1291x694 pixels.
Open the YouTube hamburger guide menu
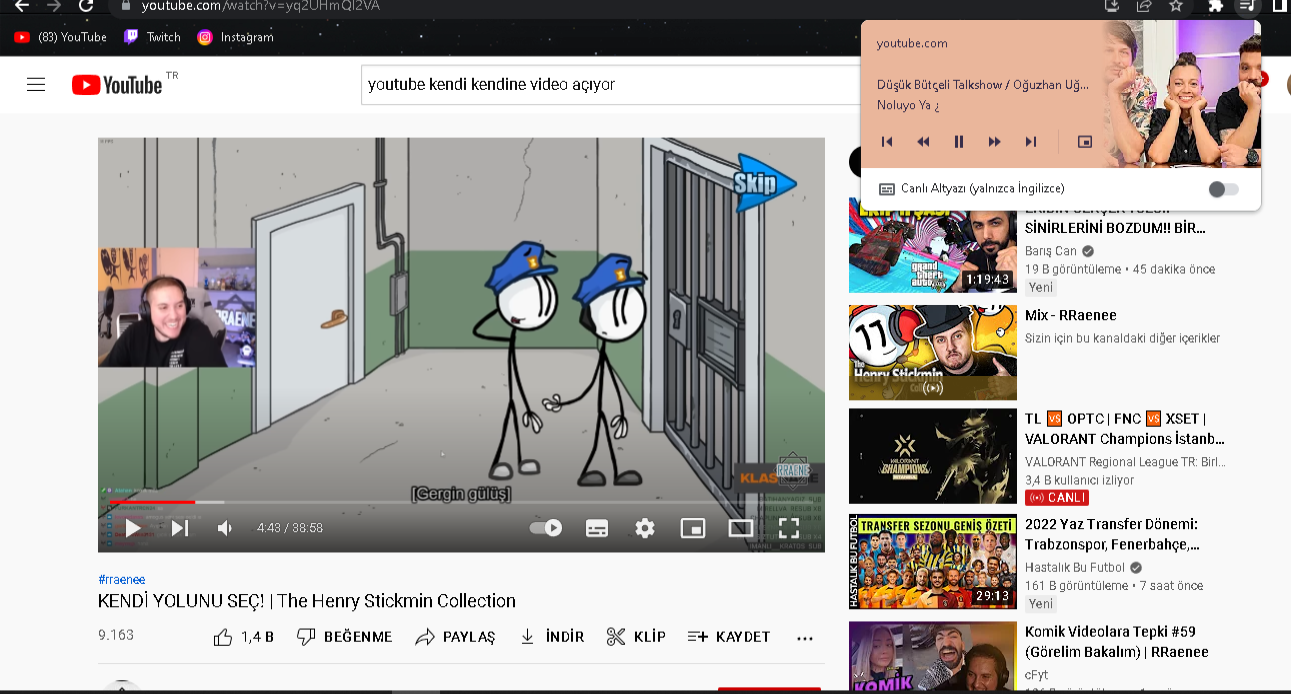tap(36, 85)
